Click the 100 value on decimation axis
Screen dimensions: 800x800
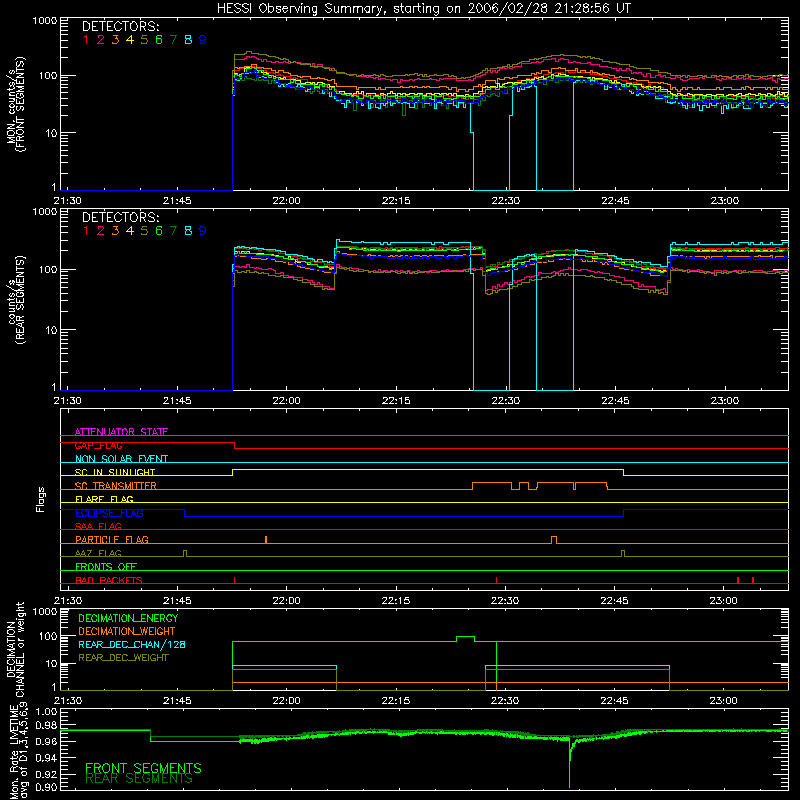[47, 636]
